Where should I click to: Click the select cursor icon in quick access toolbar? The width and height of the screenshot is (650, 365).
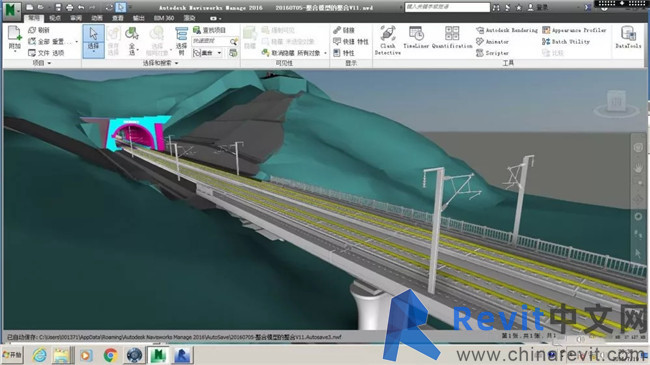click(x=121, y=7)
